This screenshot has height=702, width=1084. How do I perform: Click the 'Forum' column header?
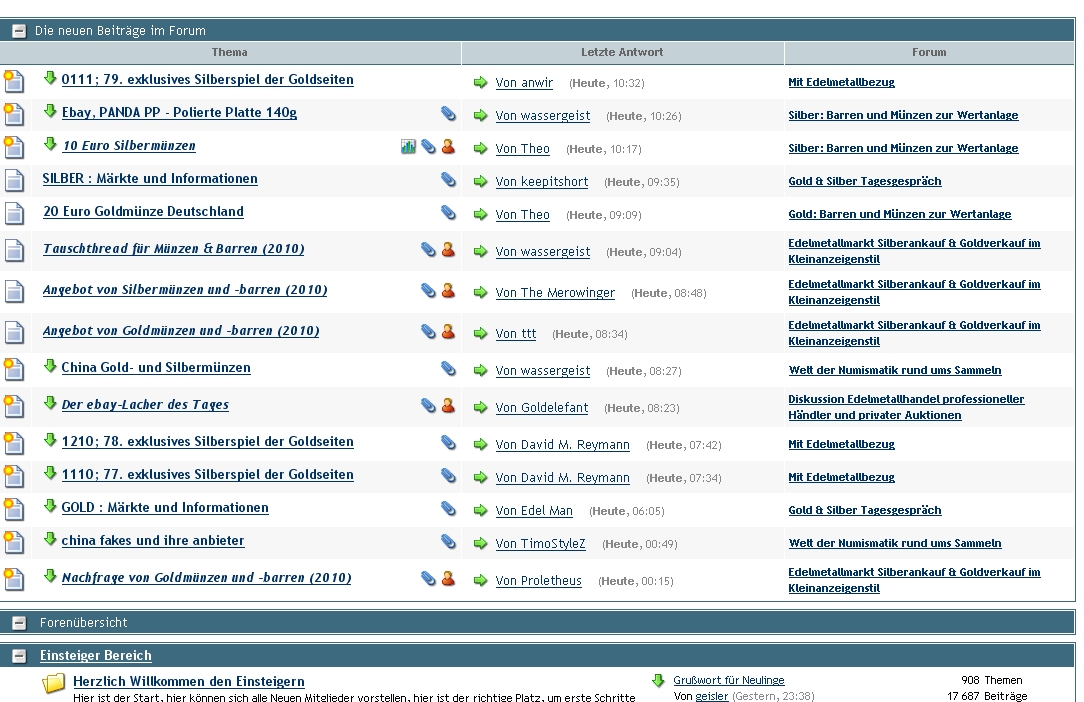929,53
